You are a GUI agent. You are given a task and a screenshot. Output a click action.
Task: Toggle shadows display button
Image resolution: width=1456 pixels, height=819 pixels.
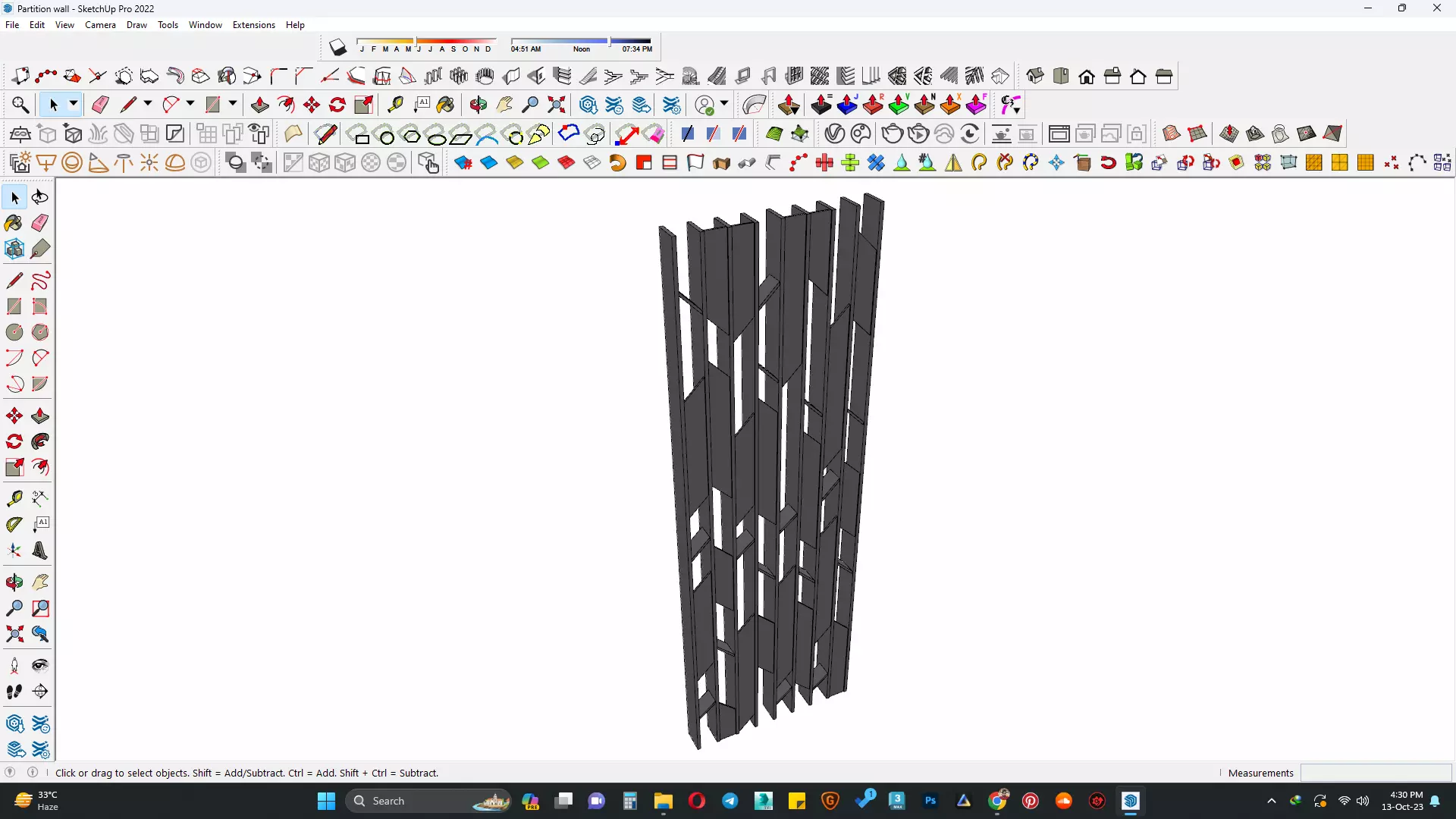pyautogui.click(x=337, y=48)
